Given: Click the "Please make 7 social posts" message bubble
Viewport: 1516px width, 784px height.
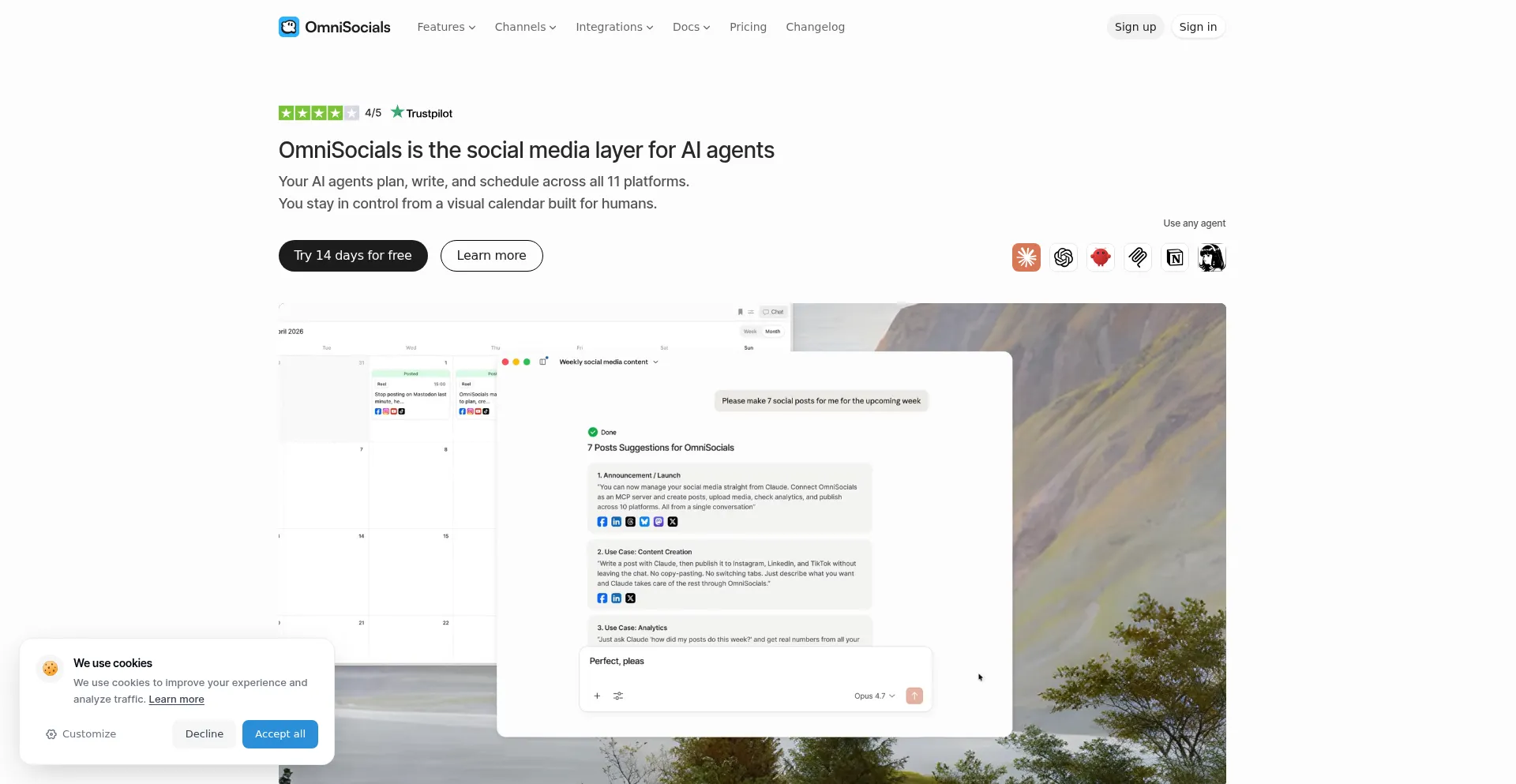Looking at the screenshot, I should point(821,401).
